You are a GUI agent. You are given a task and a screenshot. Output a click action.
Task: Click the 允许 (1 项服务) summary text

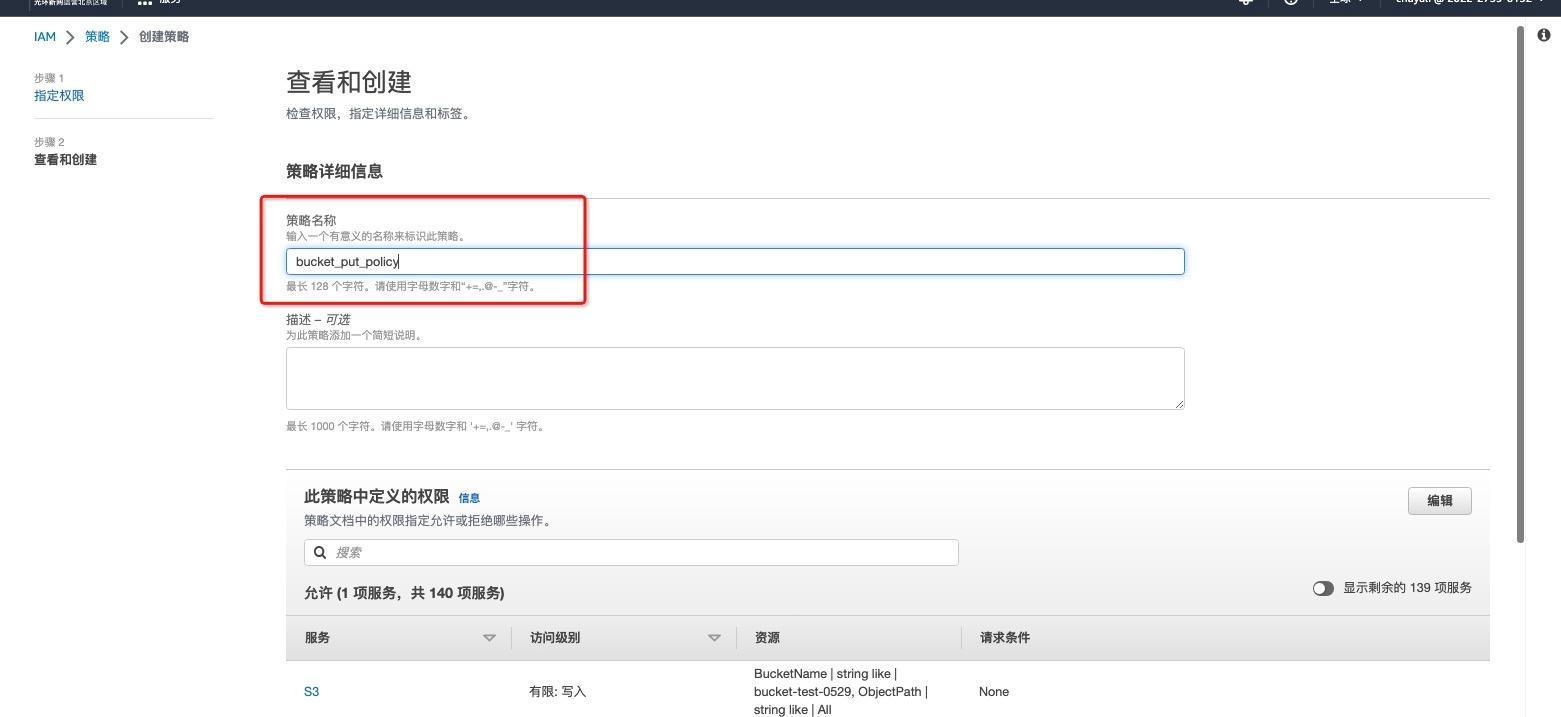404,593
